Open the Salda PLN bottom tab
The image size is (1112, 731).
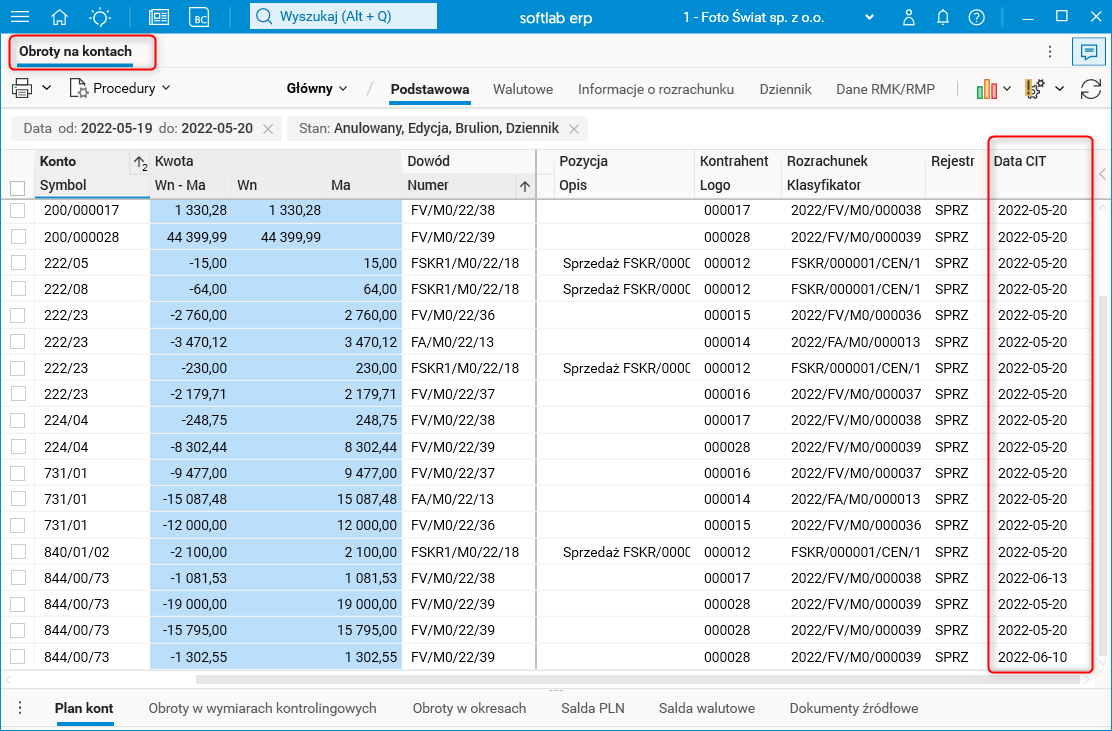(x=592, y=708)
